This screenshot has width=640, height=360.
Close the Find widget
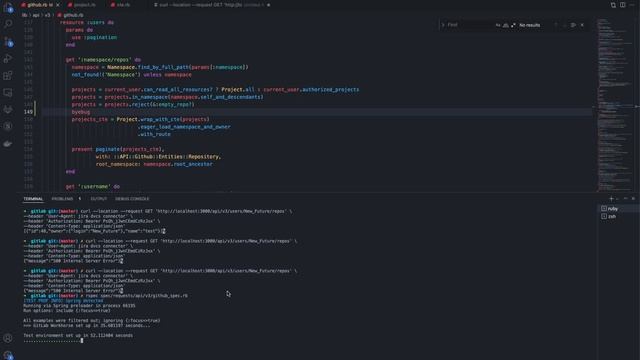582,25
